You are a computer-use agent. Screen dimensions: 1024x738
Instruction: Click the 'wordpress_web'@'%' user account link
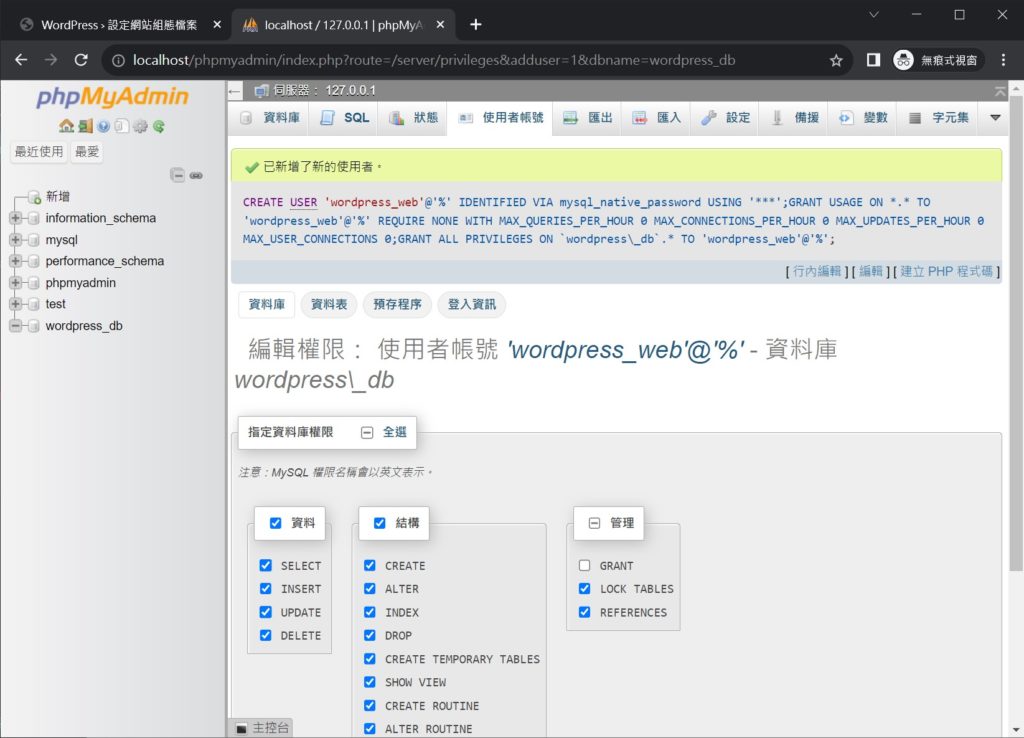[x=626, y=350]
